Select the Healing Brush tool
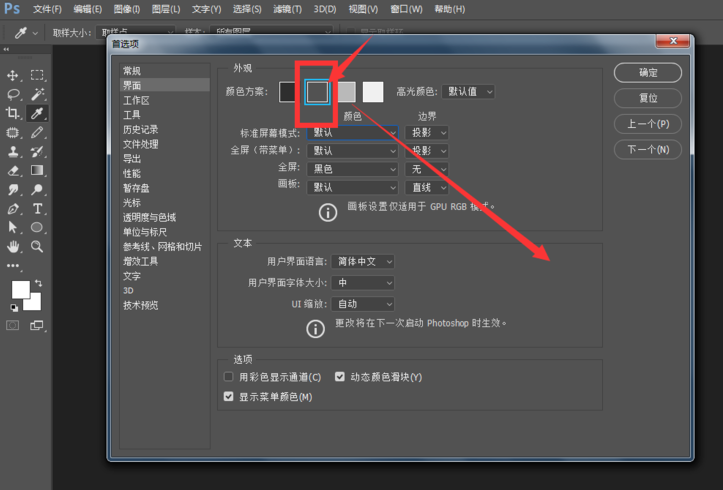This screenshot has height=490, width=723. [x=13, y=133]
